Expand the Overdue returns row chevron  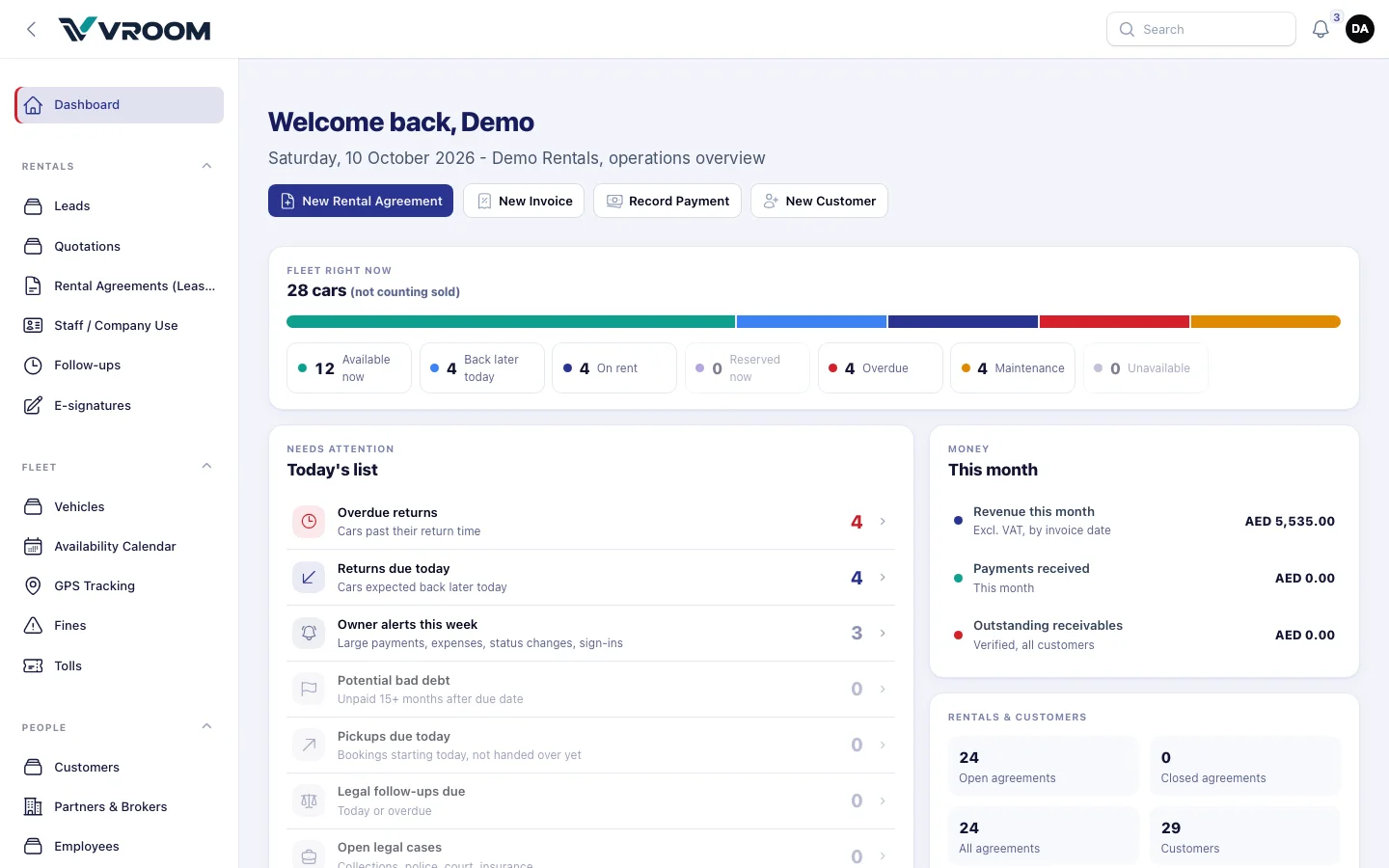(x=883, y=522)
